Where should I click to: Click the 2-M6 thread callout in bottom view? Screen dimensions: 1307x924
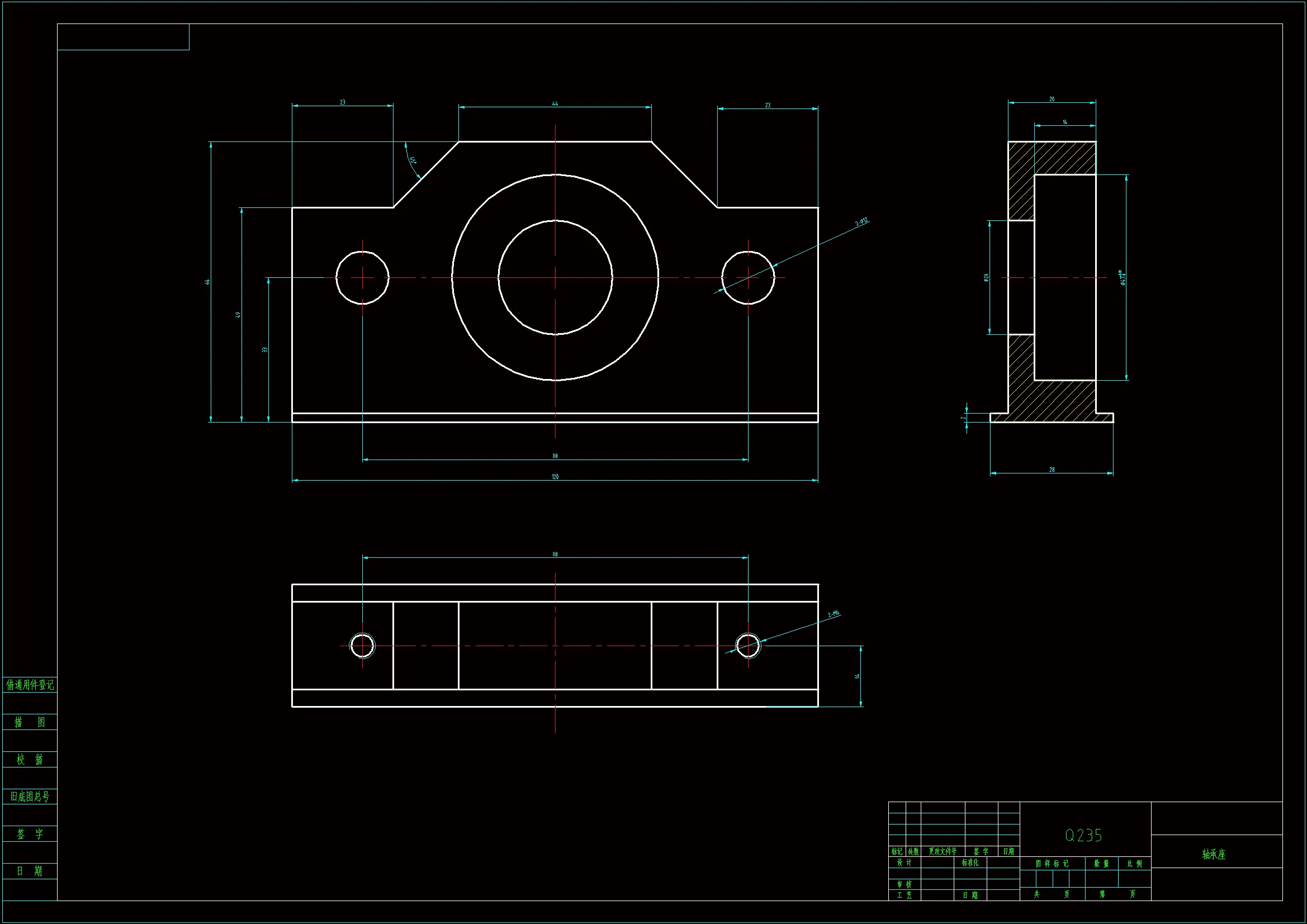(834, 614)
